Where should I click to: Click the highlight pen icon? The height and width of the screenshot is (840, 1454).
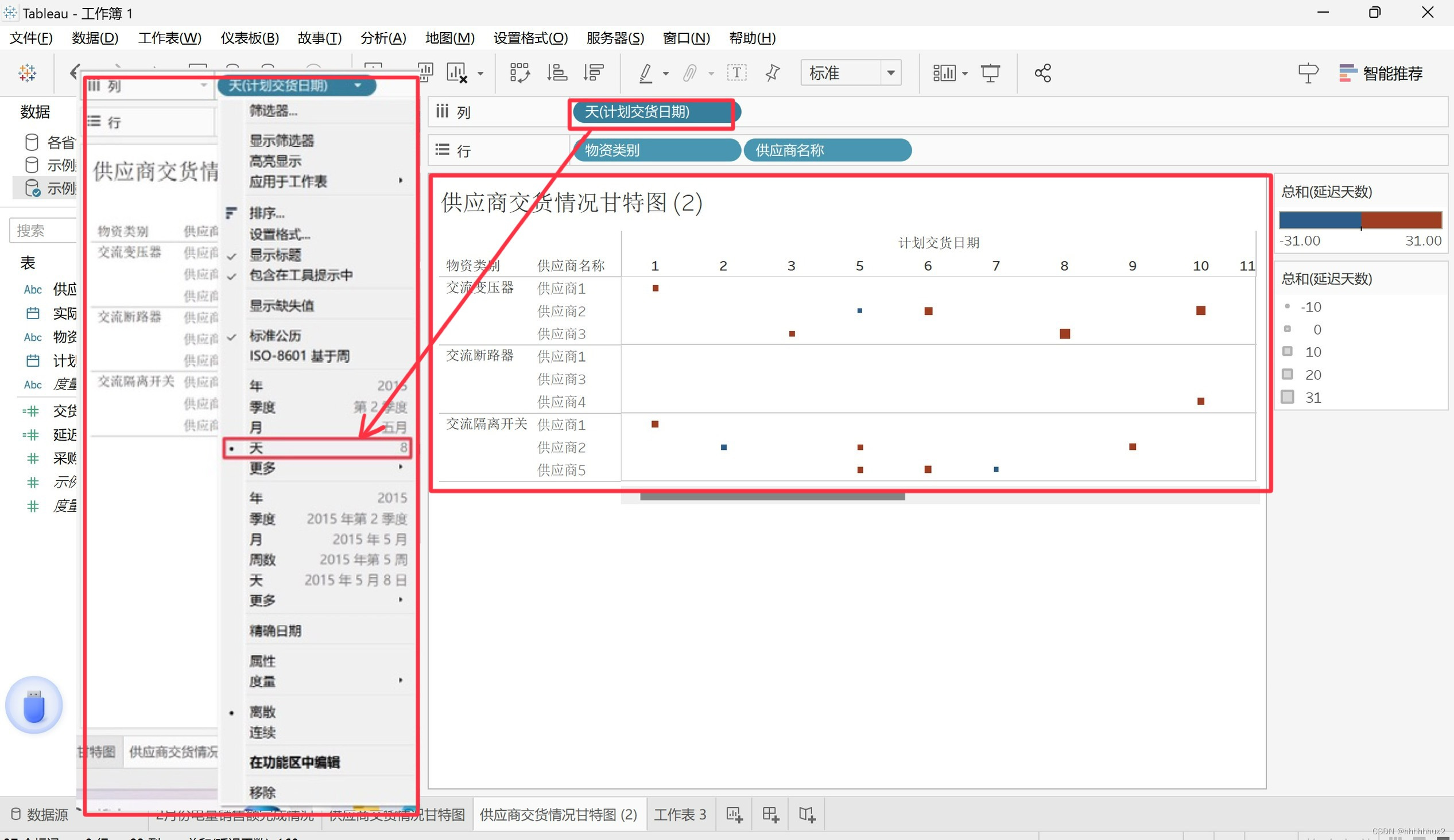point(646,73)
